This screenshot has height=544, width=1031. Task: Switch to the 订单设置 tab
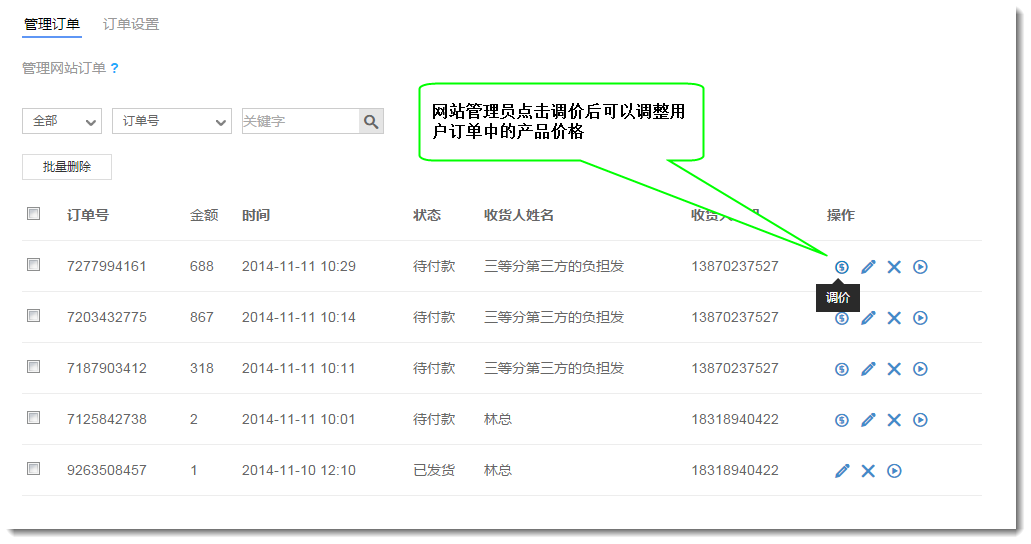coord(131,24)
